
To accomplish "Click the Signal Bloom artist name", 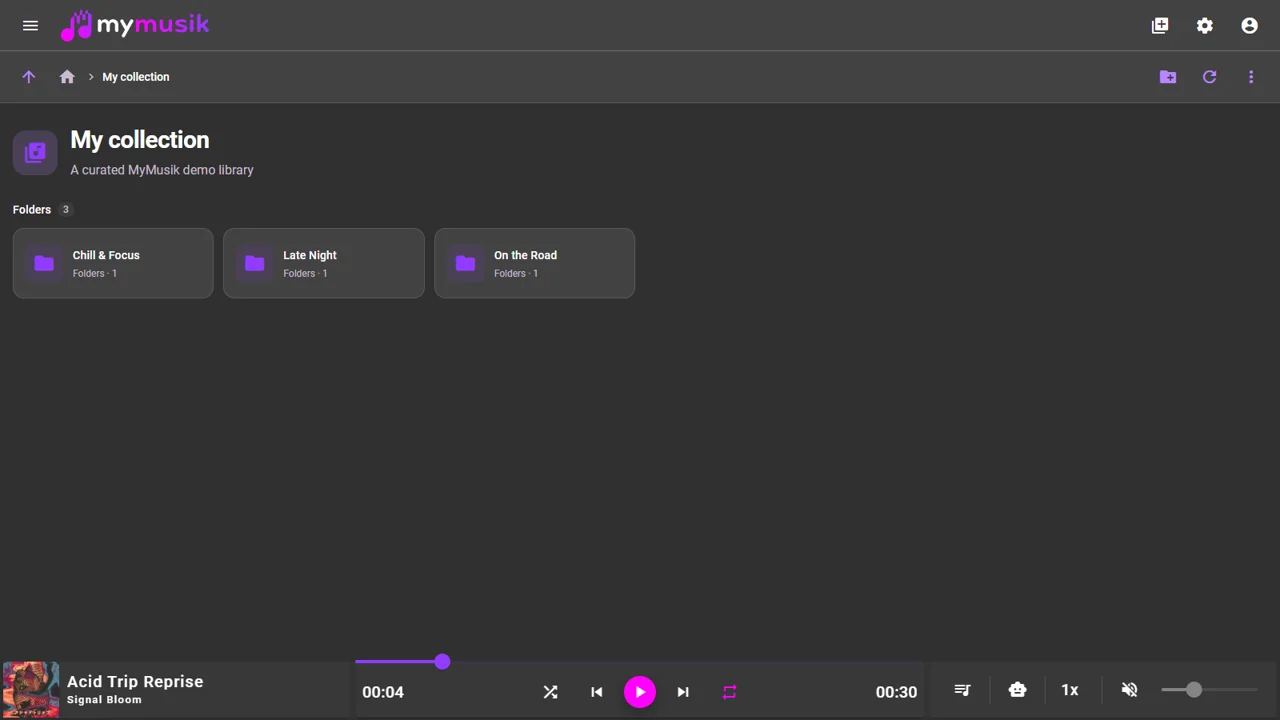I will point(104,700).
